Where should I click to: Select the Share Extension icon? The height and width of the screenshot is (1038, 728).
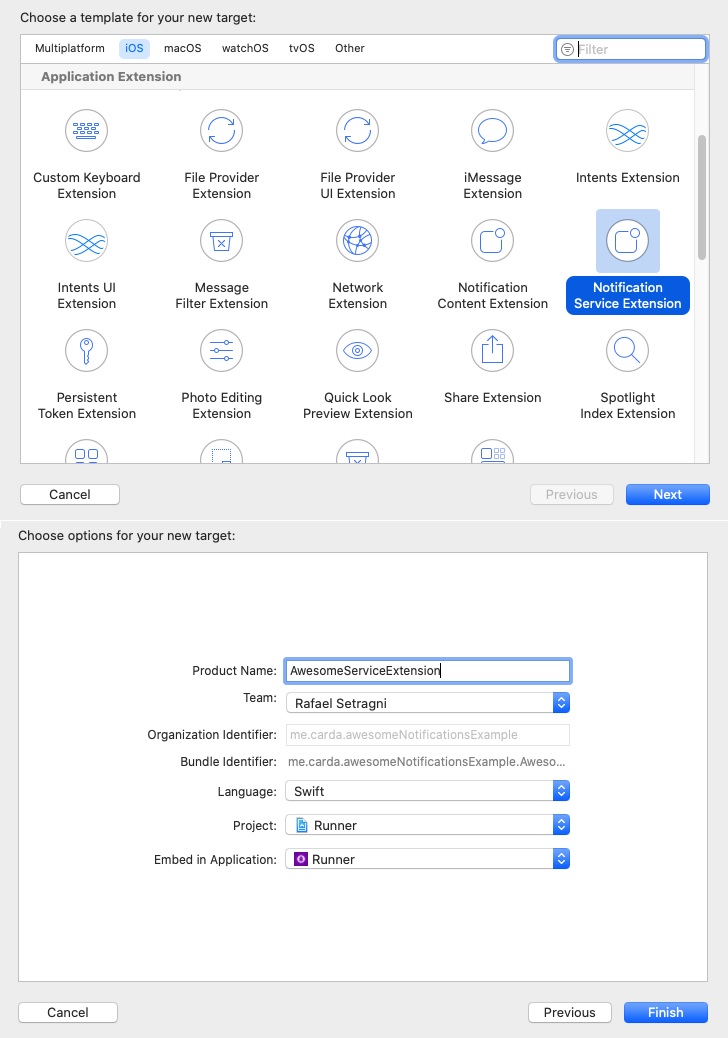click(492, 350)
